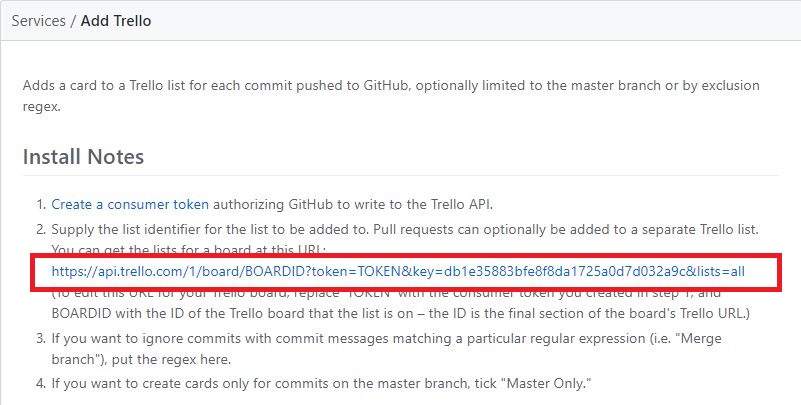Viewport: 801px width, 405px height.
Task: Click step 3 text about ignoring commits
Action: point(386,339)
